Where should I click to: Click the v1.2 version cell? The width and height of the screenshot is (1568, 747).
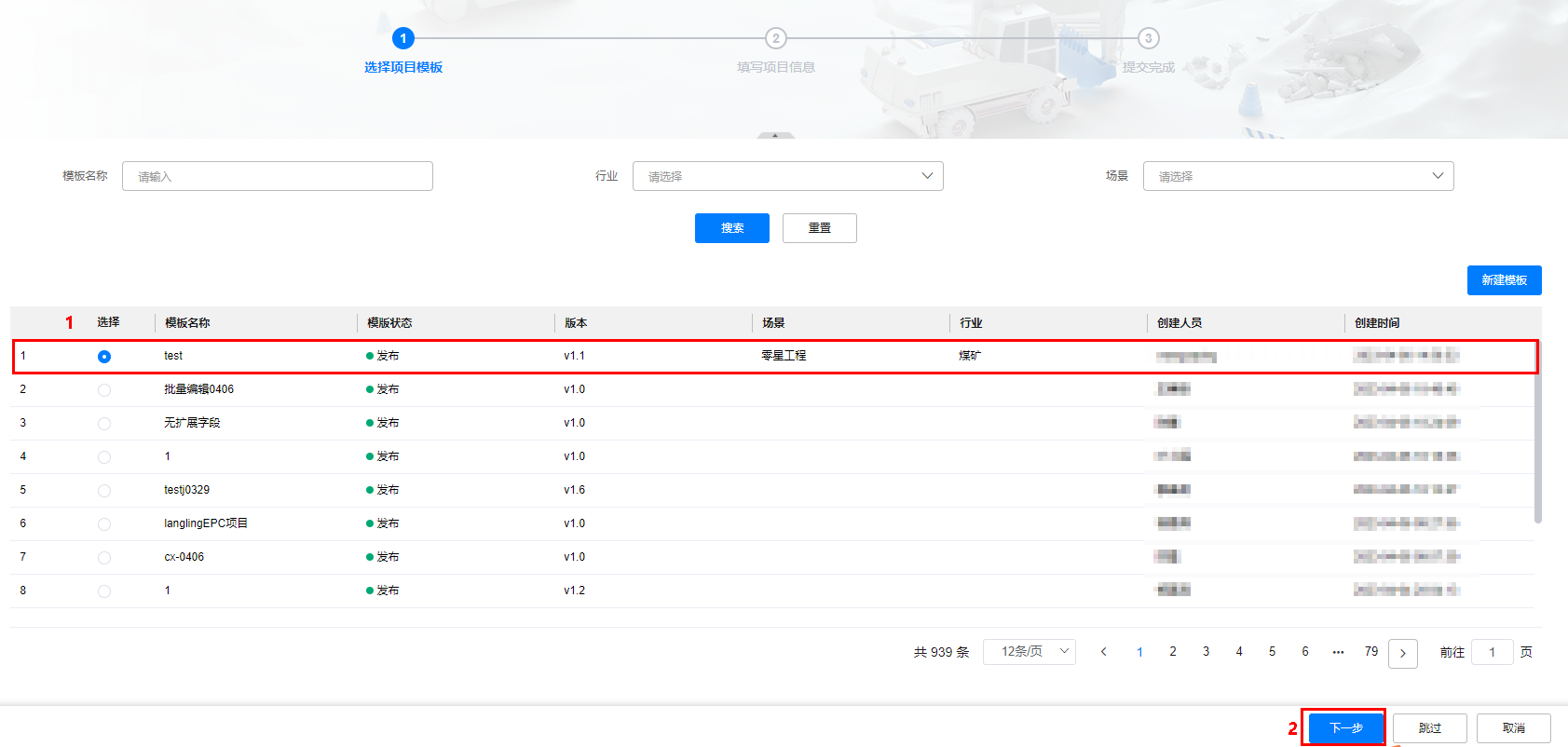(574, 591)
